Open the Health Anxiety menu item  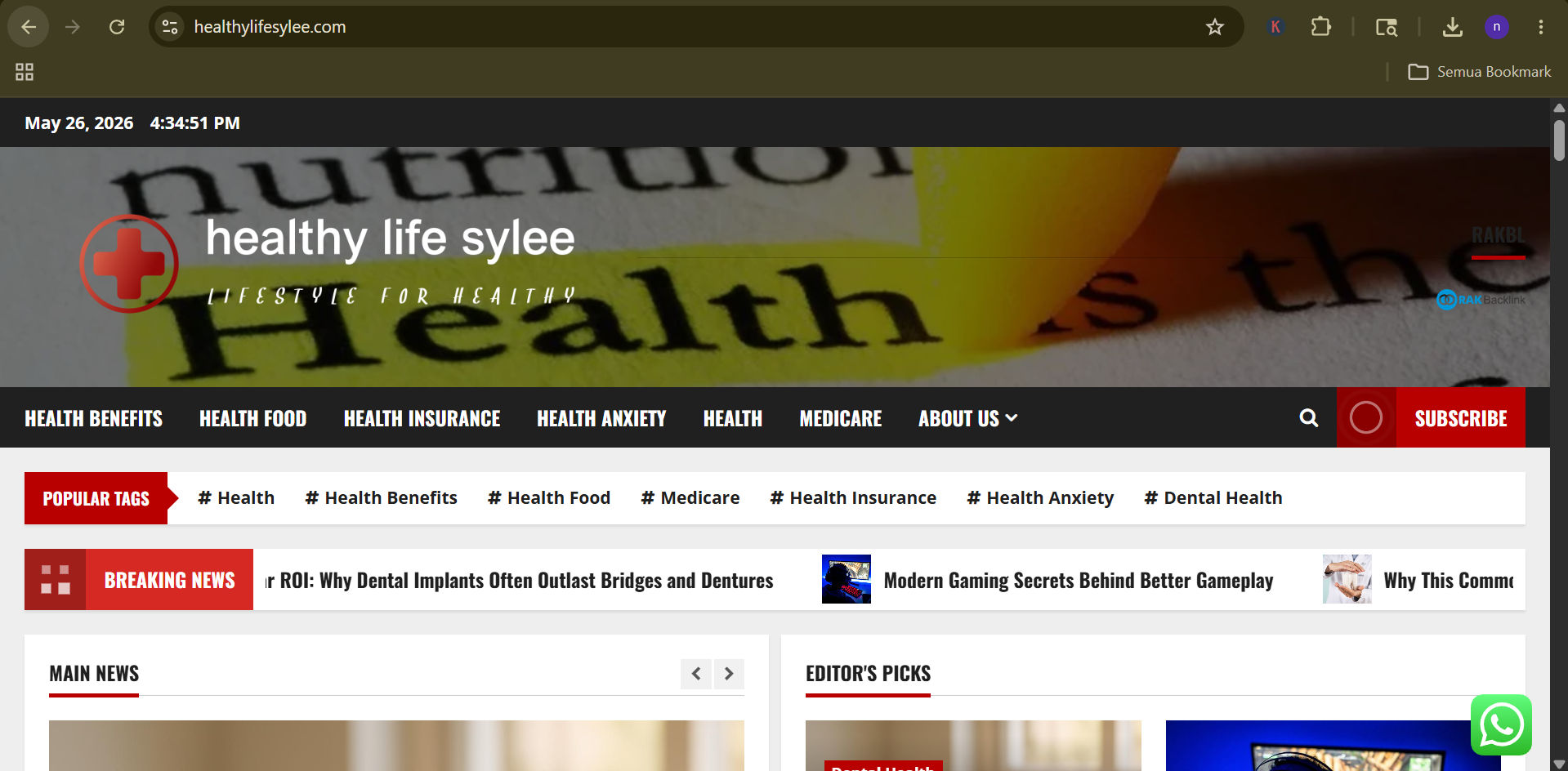[601, 418]
